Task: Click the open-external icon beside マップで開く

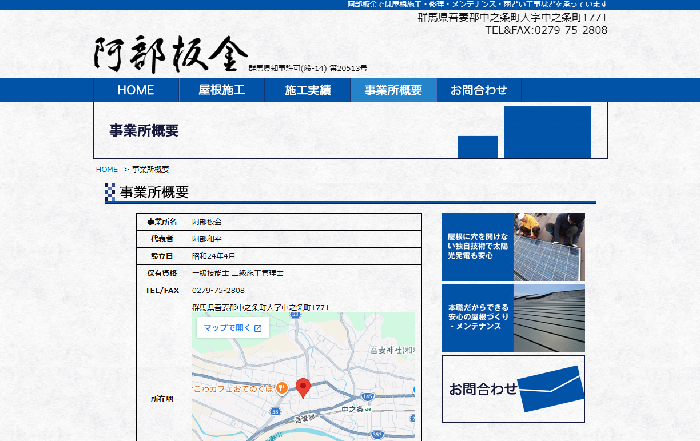Action: 258,328
